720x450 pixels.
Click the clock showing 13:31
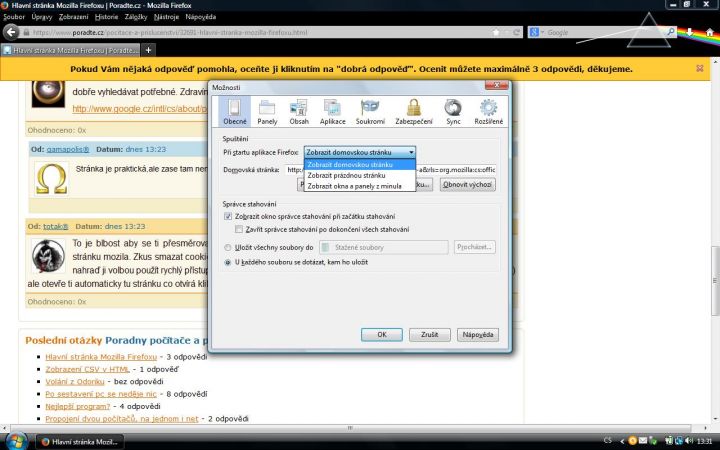[x=705, y=441]
